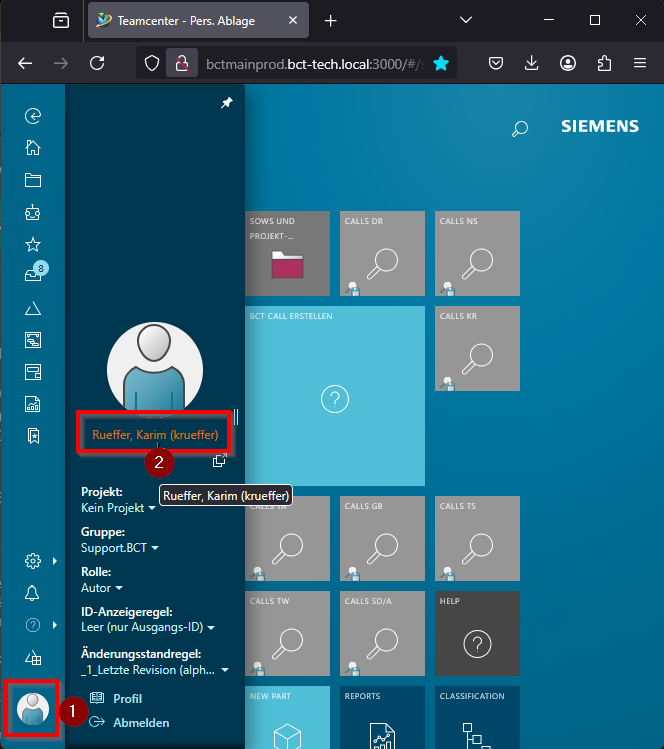
Task: Expand the Projekt 'Kein Projekt' dropdown
Action: (x=118, y=508)
